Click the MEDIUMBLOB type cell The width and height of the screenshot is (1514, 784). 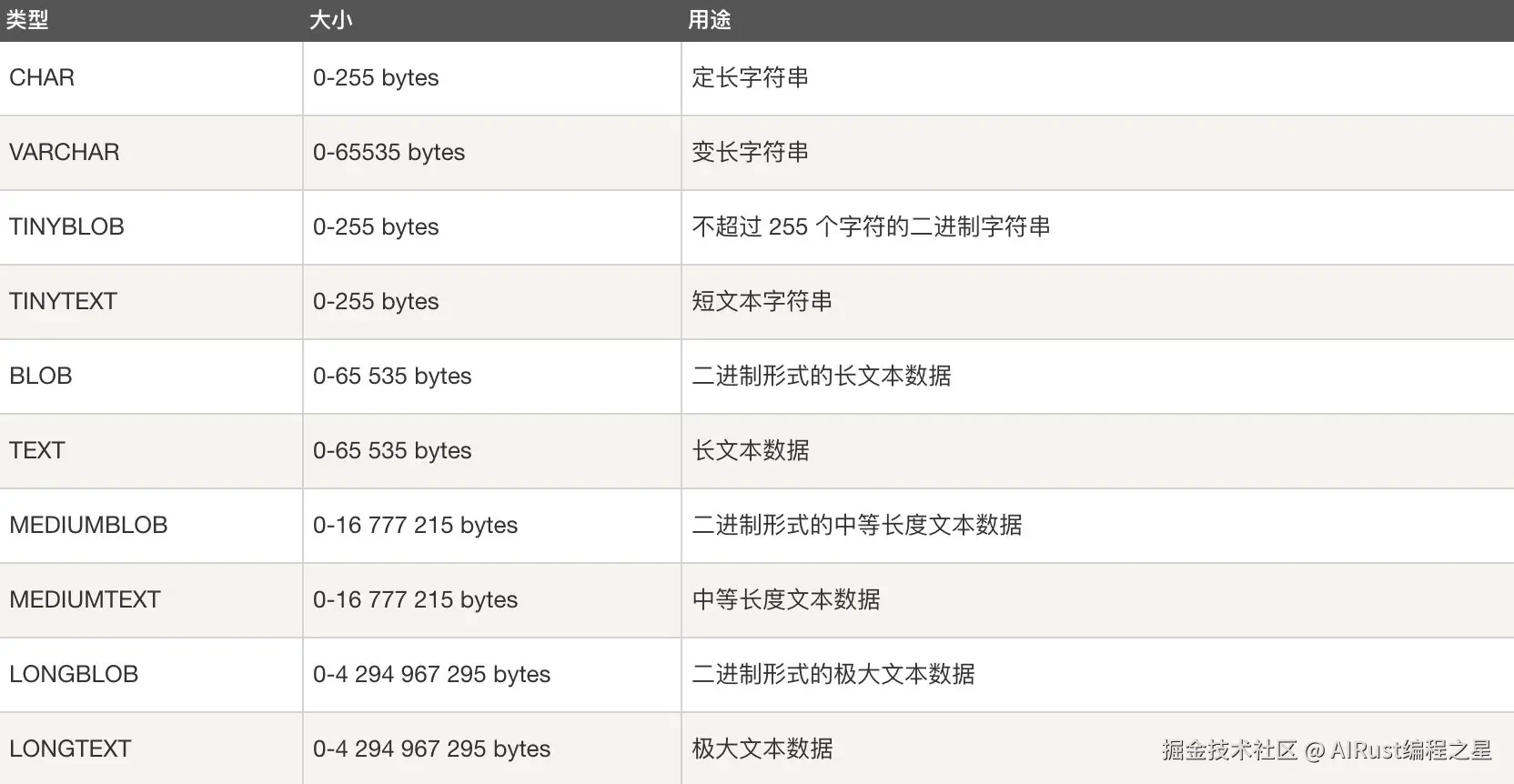pyautogui.click(x=88, y=526)
